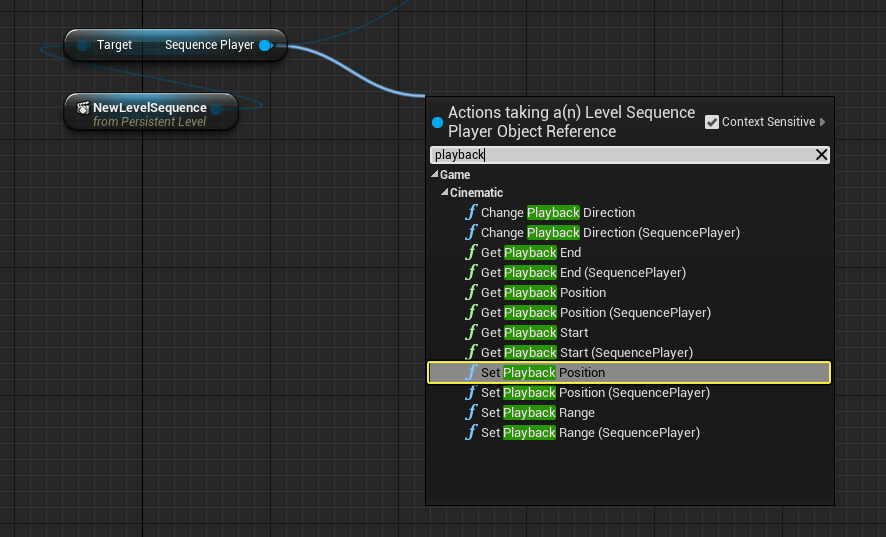Toggle the Context Sensitive checkbox
This screenshot has height=537, width=886.
[712, 122]
